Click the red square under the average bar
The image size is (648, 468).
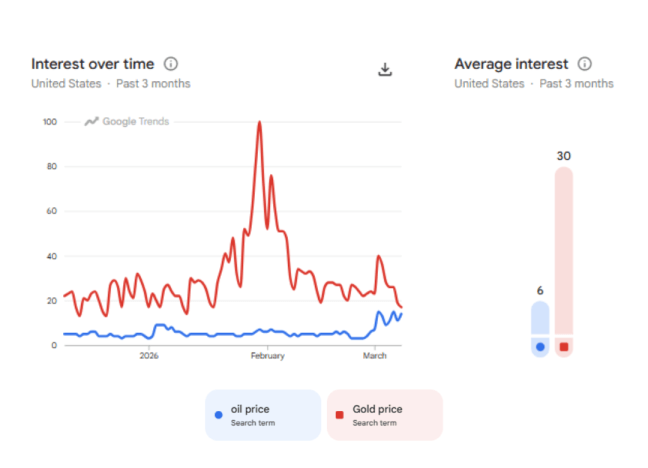pyautogui.click(x=564, y=347)
